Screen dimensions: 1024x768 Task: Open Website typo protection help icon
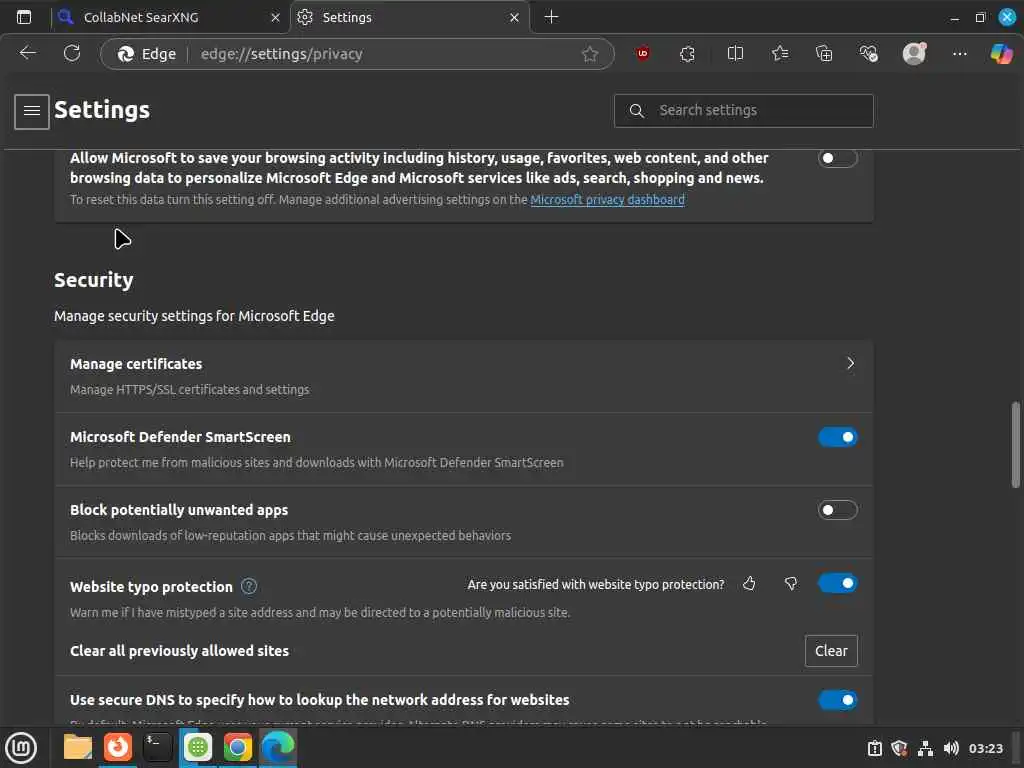coord(249,586)
